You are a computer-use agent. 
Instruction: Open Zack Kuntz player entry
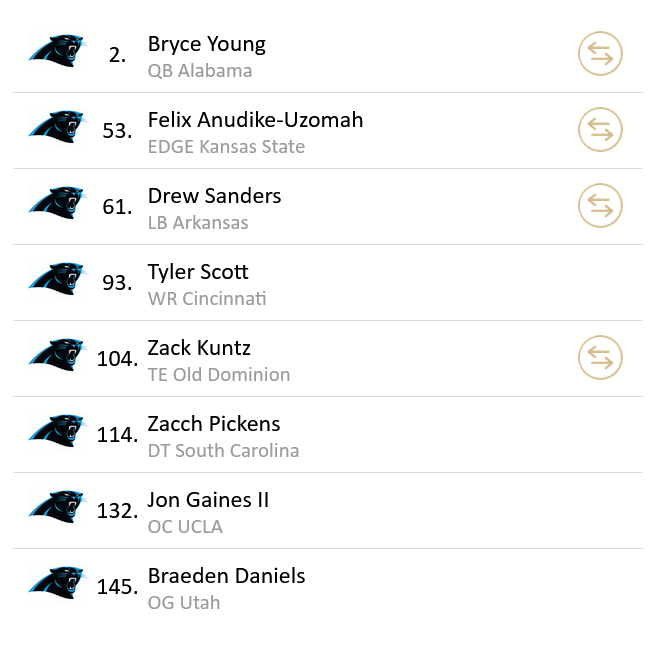tap(199, 348)
